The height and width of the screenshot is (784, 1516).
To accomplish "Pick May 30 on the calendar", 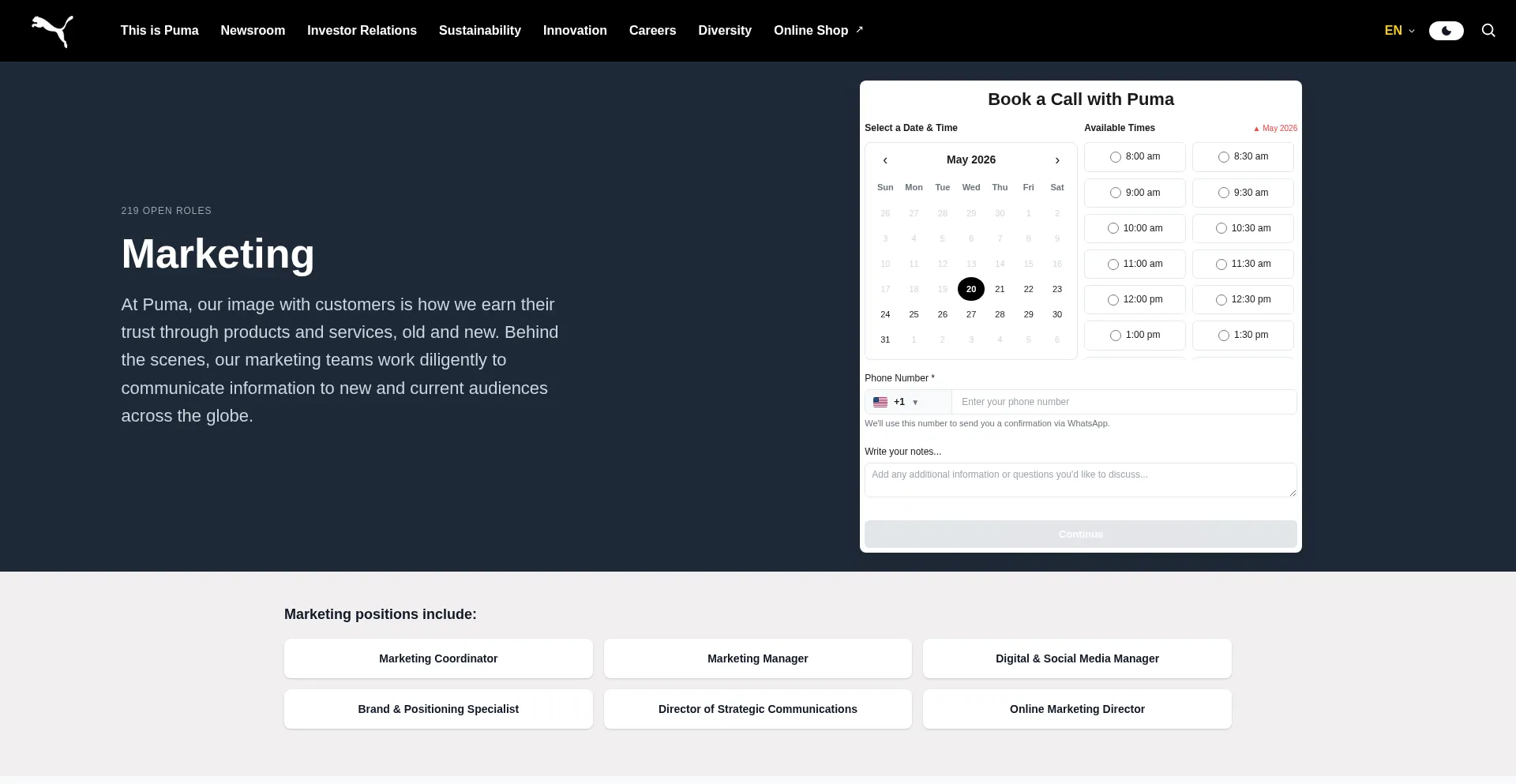I will [x=1057, y=314].
